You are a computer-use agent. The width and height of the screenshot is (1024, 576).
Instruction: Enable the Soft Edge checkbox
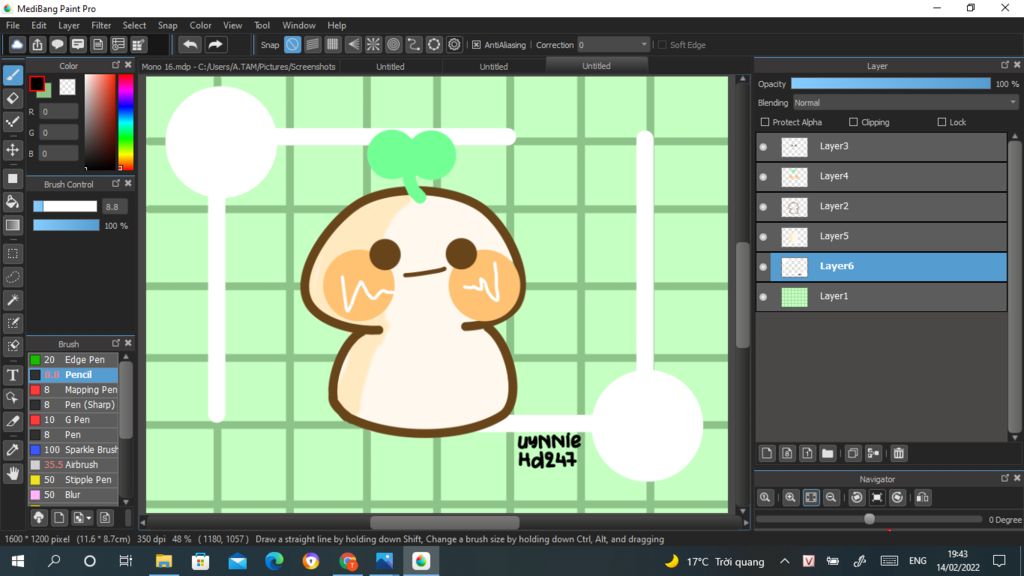click(662, 45)
